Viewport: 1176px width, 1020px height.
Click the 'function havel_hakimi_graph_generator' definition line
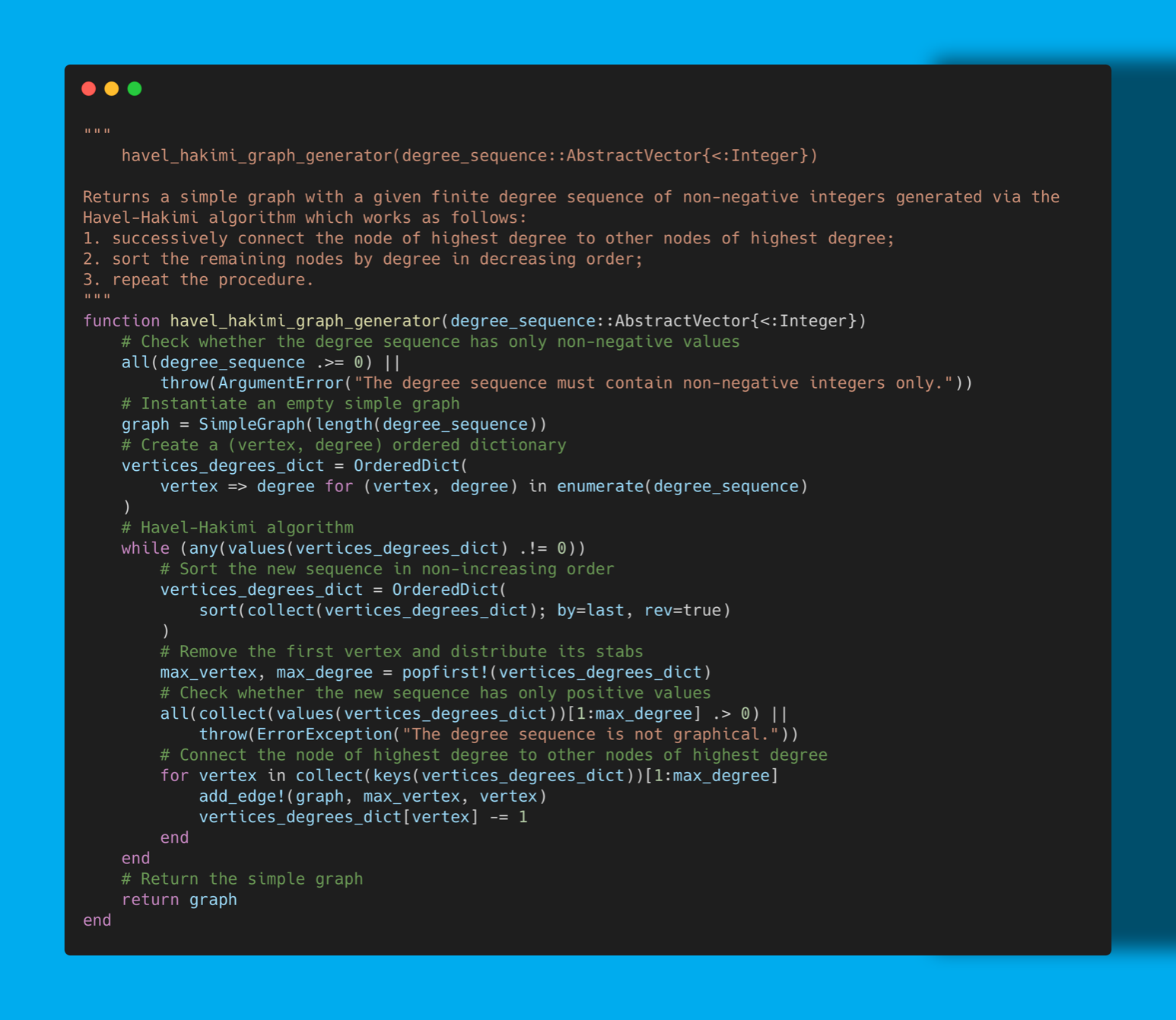click(475, 321)
